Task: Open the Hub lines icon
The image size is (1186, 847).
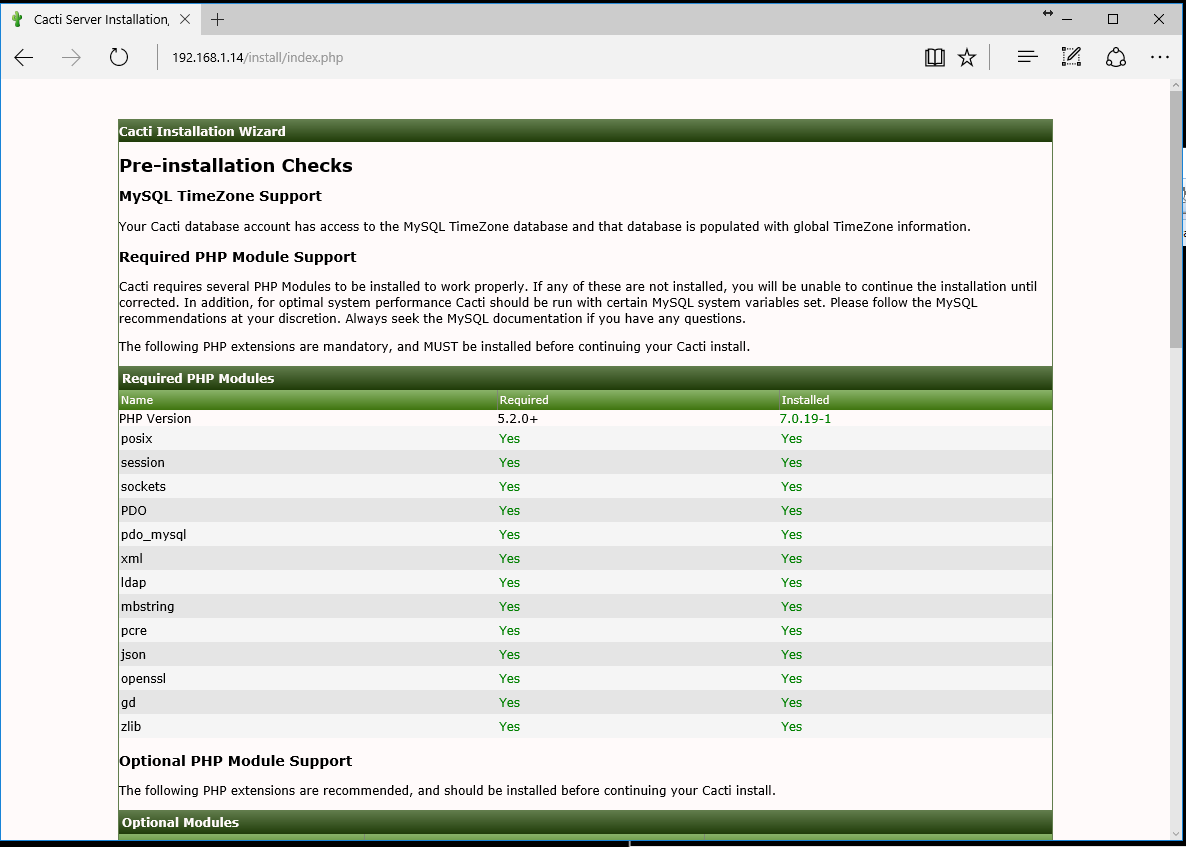Action: [1027, 57]
